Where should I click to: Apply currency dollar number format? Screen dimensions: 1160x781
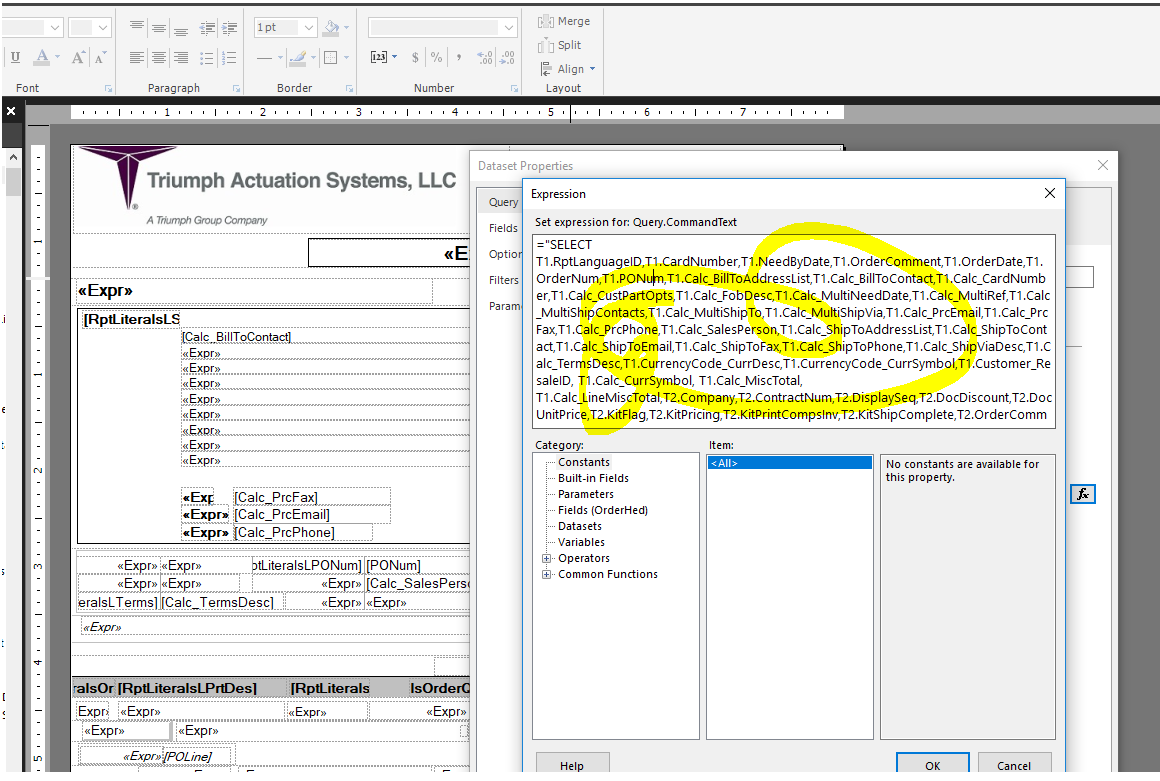click(x=415, y=57)
